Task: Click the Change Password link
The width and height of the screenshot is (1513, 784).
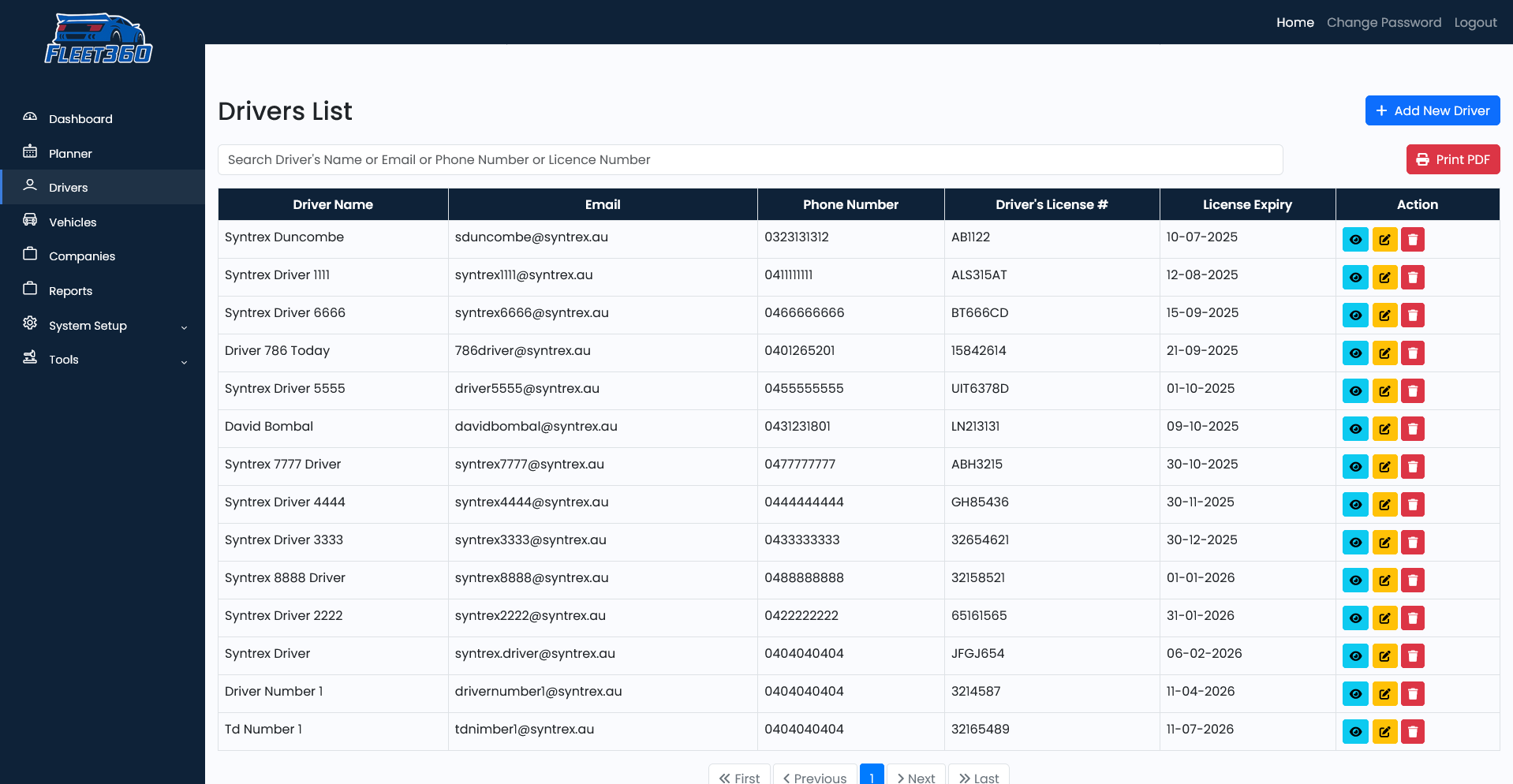Action: pos(1384,23)
